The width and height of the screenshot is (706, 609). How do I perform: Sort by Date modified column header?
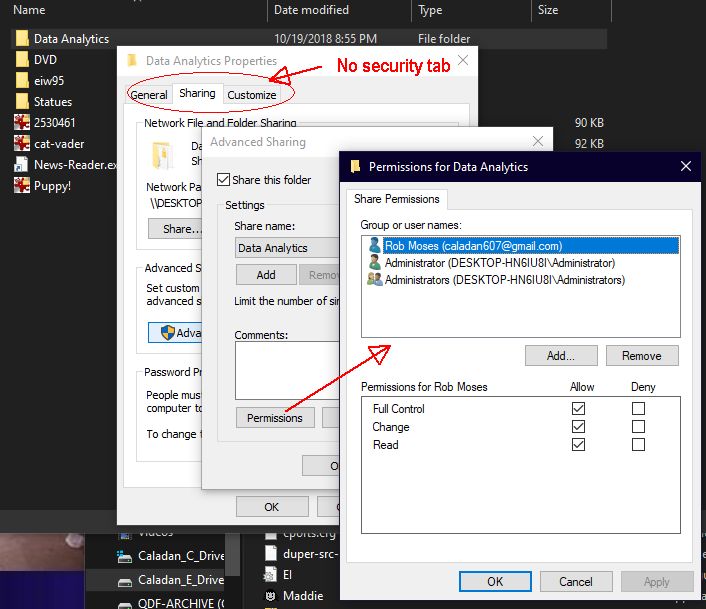click(311, 10)
